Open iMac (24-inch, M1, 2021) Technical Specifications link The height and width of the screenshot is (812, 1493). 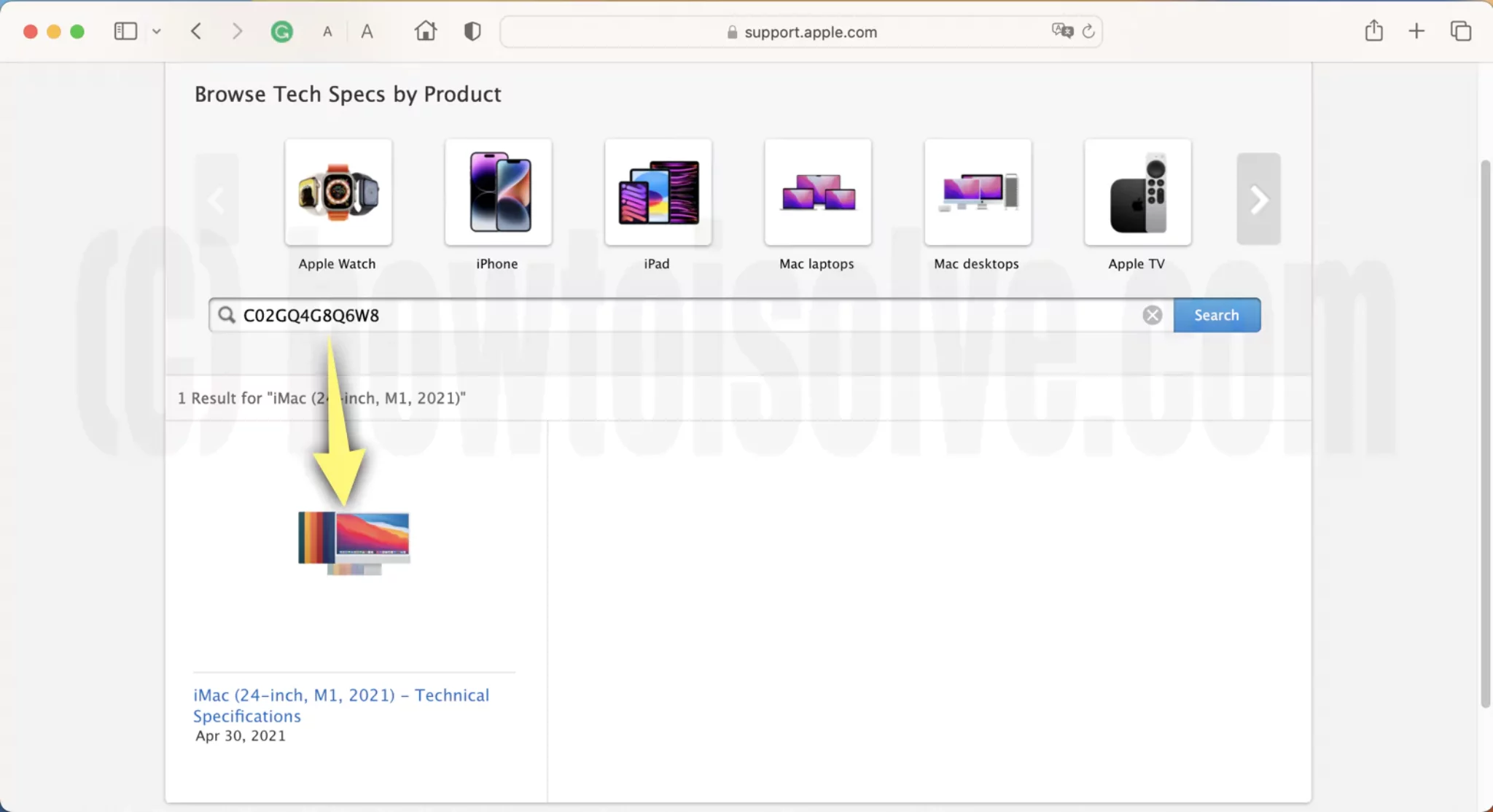pyautogui.click(x=341, y=705)
